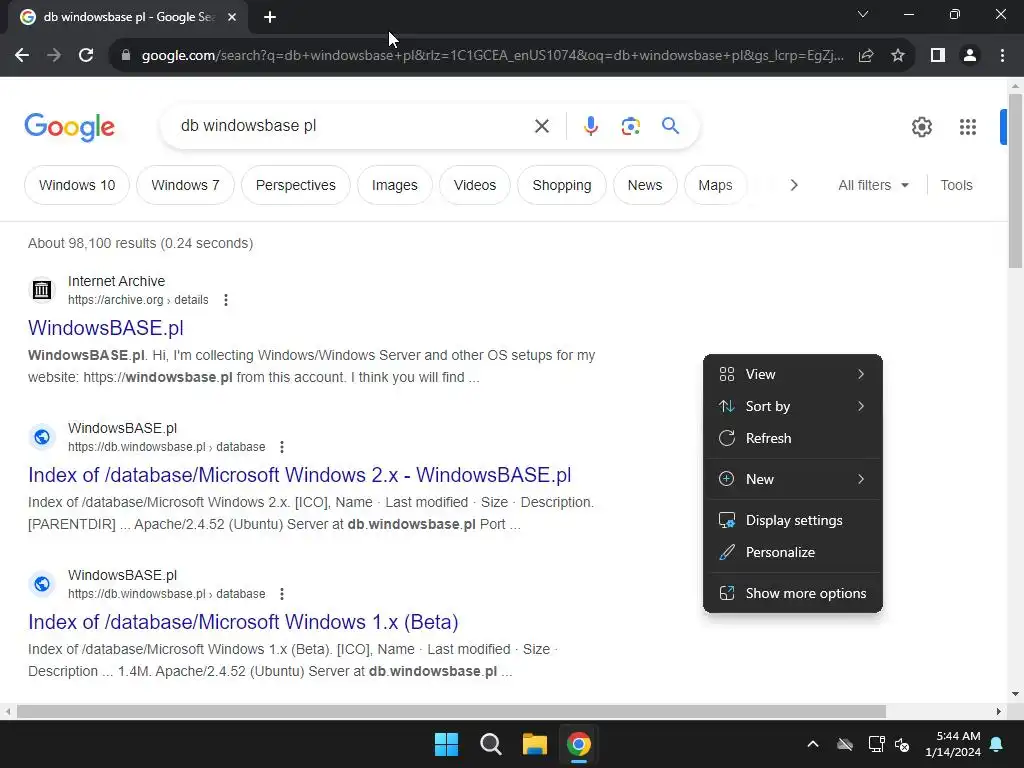The width and height of the screenshot is (1024, 768).
Task: Open the share page icon in address bar
Action: click(x=866, y=56)
